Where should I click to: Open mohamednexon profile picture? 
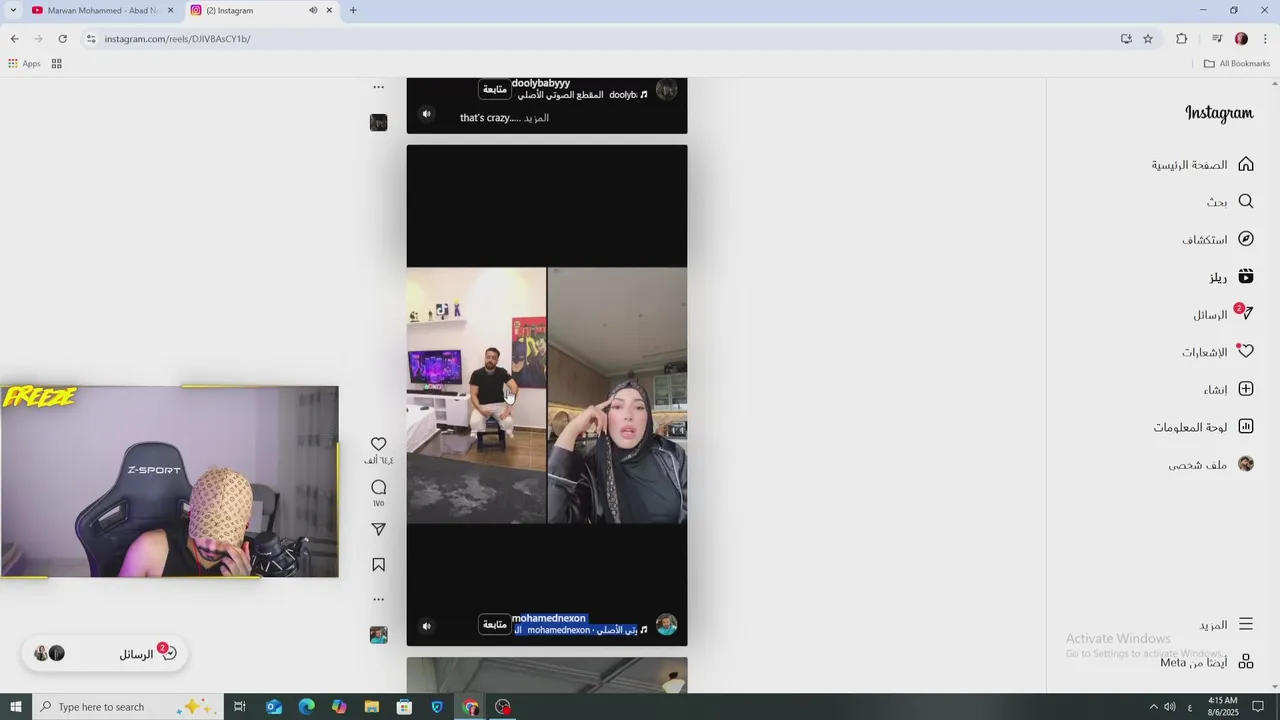(666, 626)
